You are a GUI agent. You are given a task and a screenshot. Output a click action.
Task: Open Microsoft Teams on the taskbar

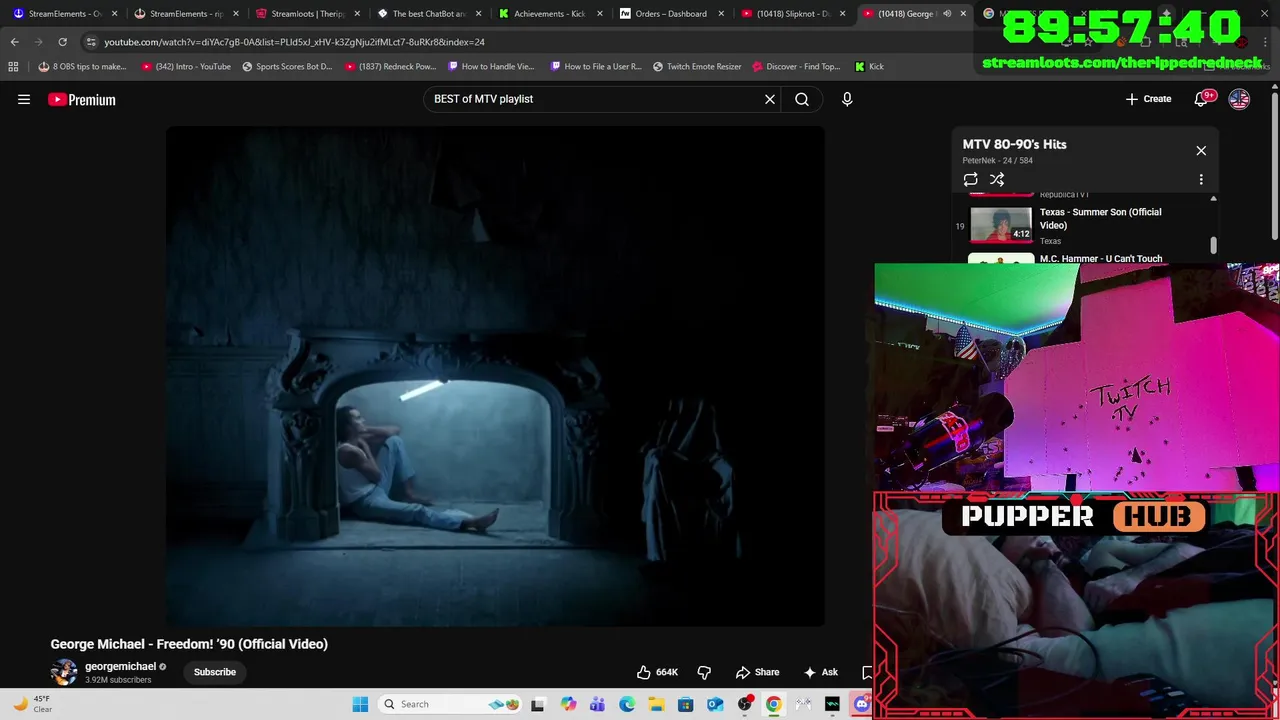tap(597, 704)
